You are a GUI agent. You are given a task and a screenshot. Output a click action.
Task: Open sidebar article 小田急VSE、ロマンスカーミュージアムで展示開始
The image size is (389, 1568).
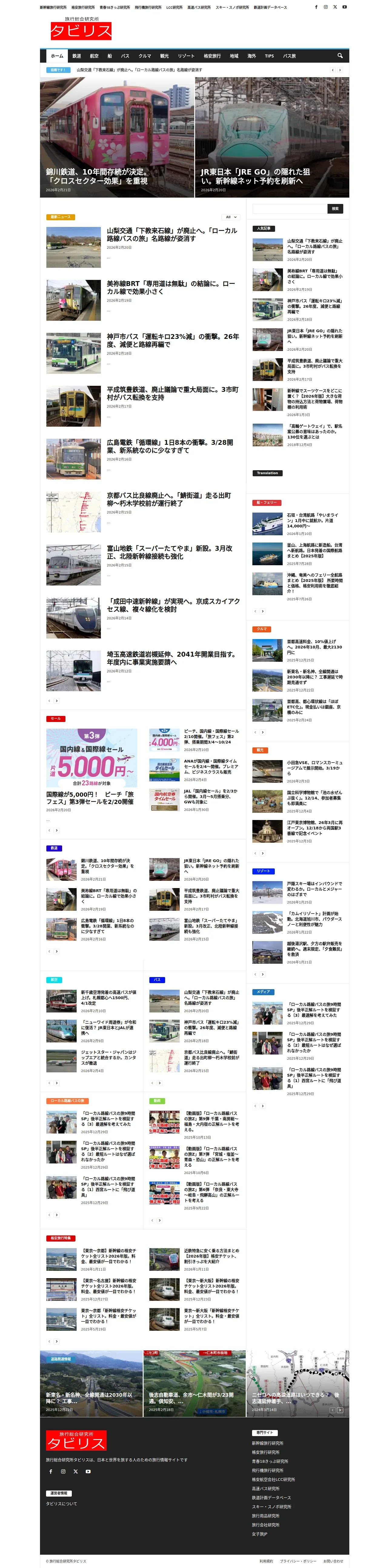pos(314,768)
